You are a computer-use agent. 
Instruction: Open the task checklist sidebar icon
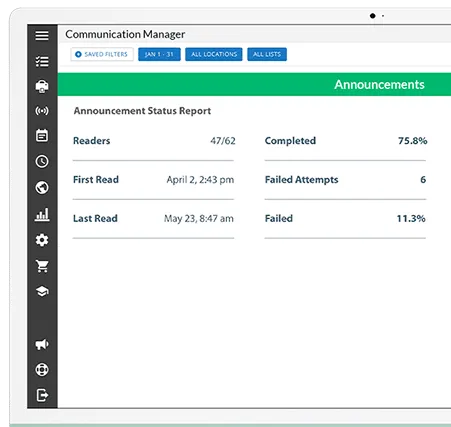(x=42, y=61)
